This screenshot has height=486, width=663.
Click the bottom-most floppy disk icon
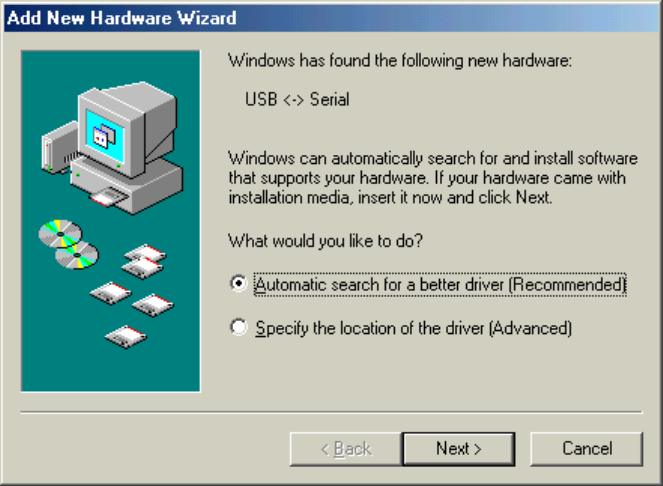[x=126, y=337]
